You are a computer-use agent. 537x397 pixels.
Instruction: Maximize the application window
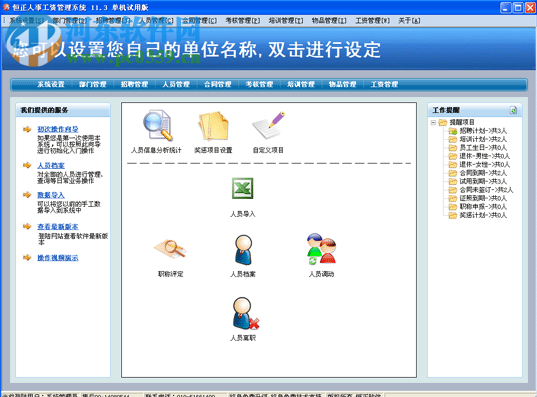[518, 8]
